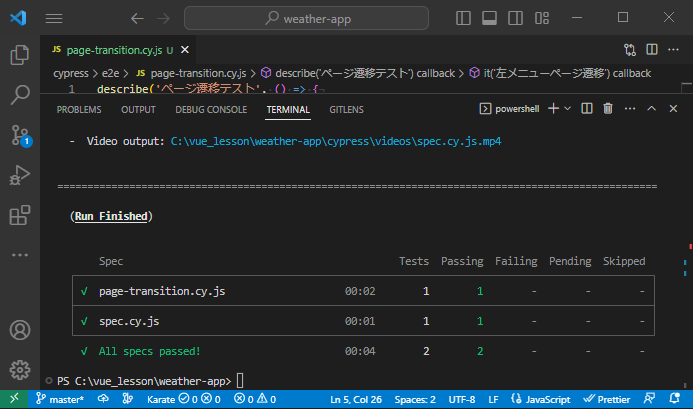Go forward with the right arrow
Image resolution: width=693 pixels, height=409 pixels.
[164, 19]
